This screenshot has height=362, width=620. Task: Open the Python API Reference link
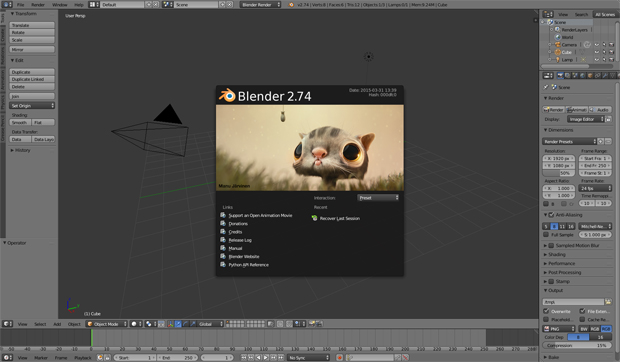pos(248,265)
